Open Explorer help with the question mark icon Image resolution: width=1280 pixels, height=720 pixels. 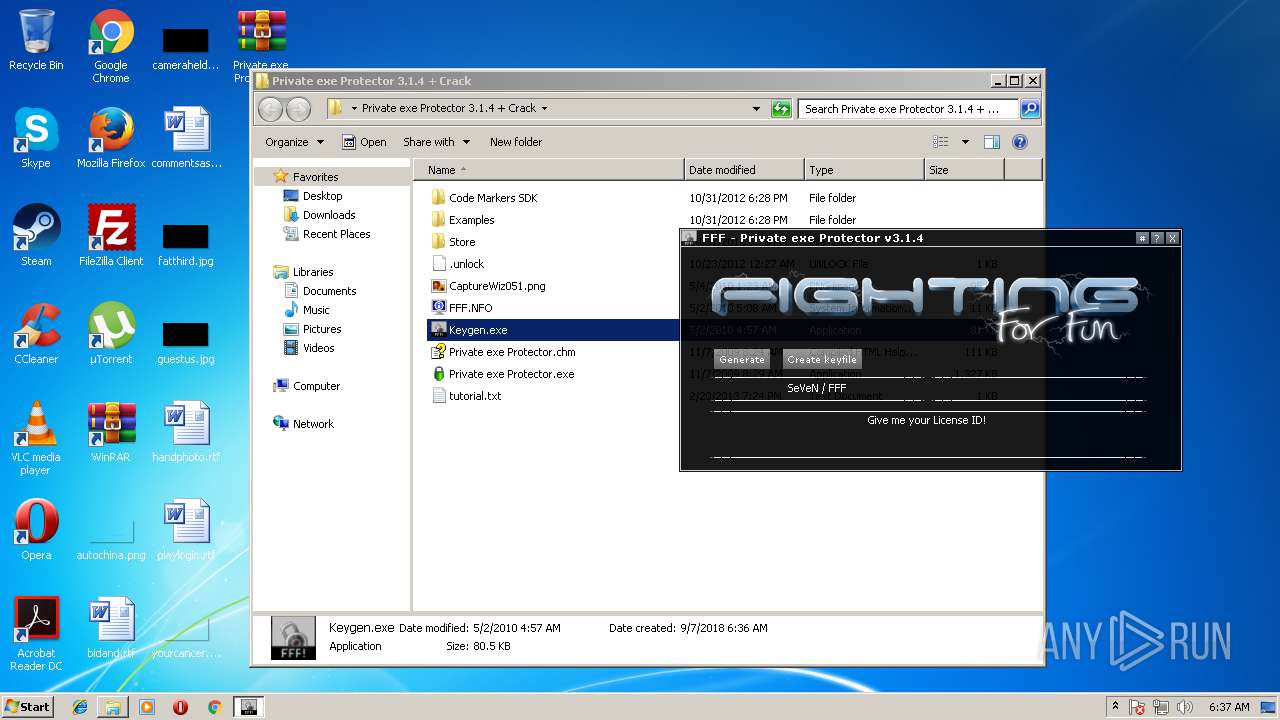click(x=1020, y=142)
